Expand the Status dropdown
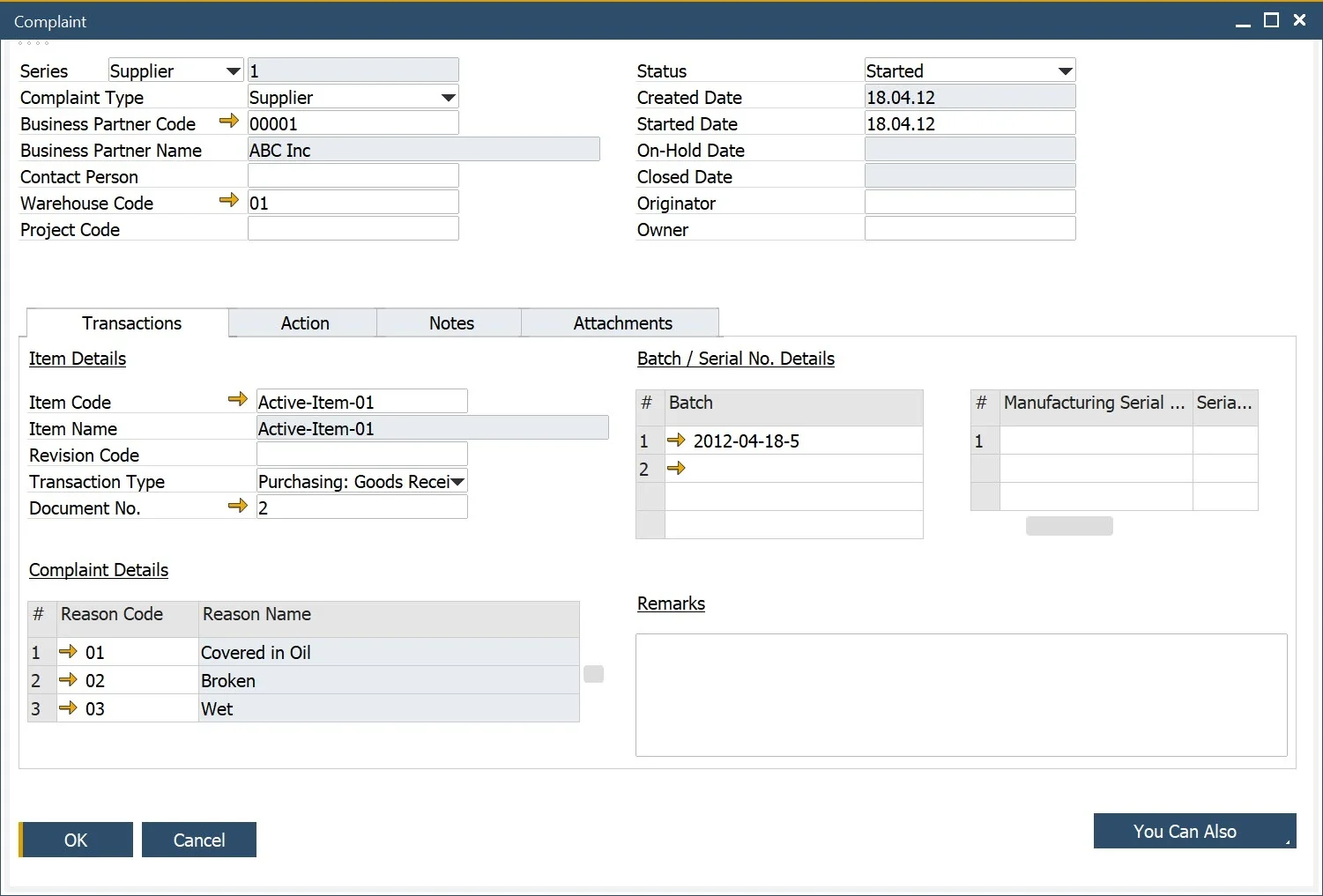The image size is (1323, 896). pos(1065,71)
